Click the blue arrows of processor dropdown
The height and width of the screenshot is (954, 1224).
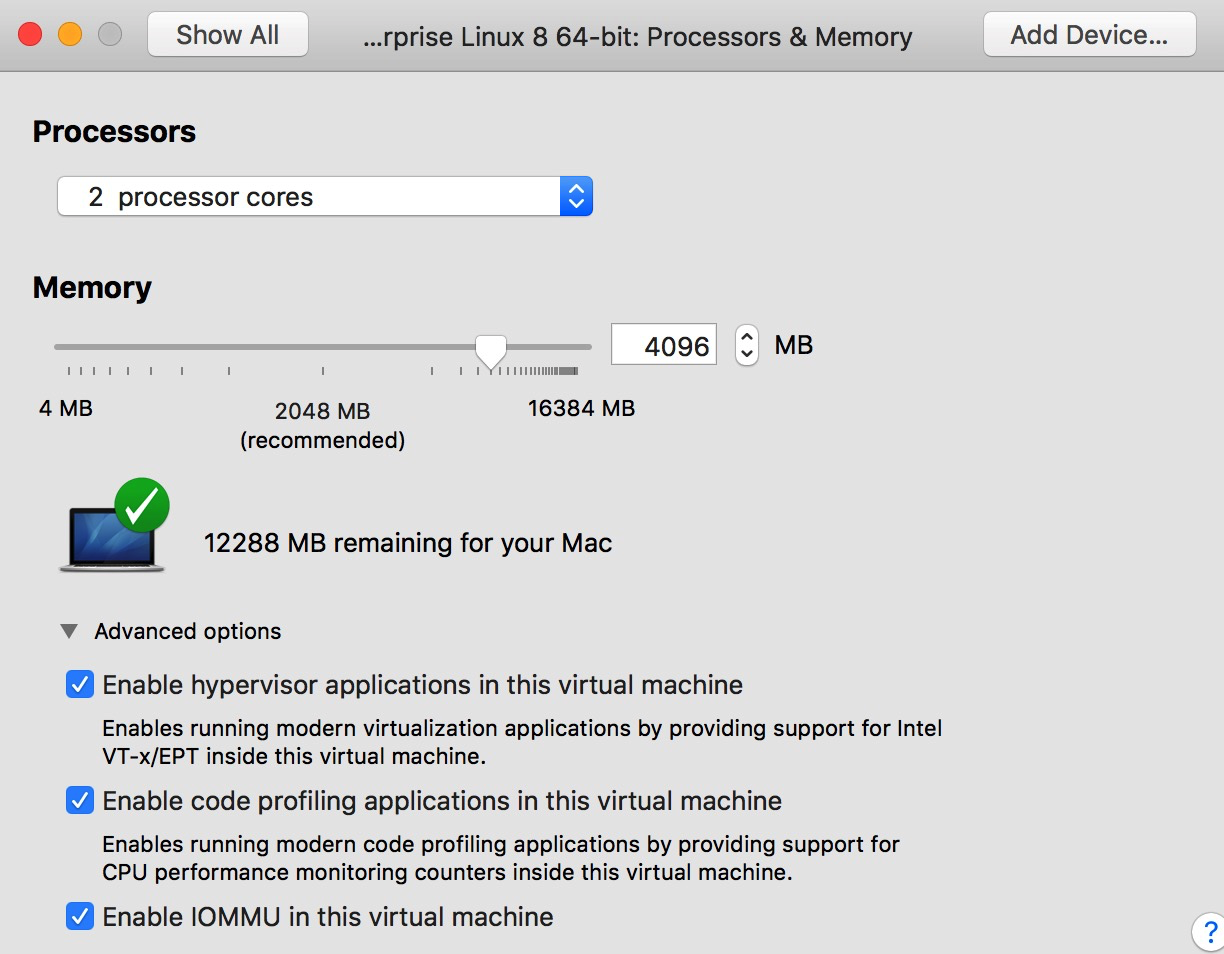576,197
